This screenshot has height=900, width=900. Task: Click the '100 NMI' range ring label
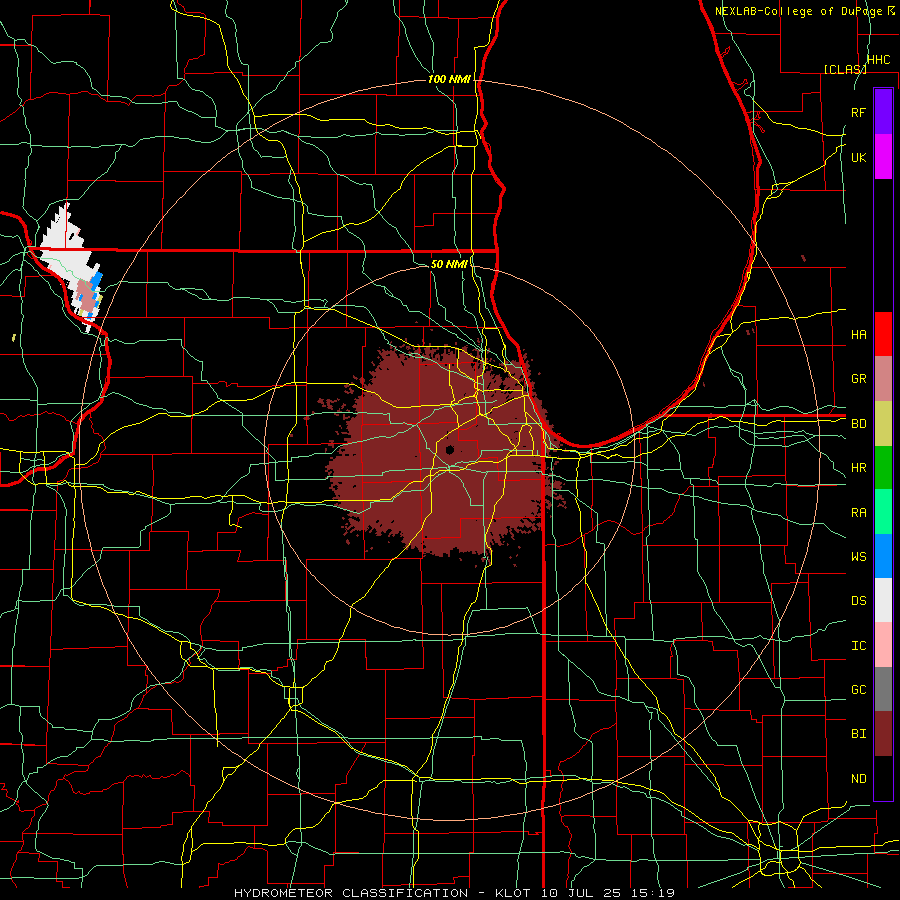(x=448, y=79)
